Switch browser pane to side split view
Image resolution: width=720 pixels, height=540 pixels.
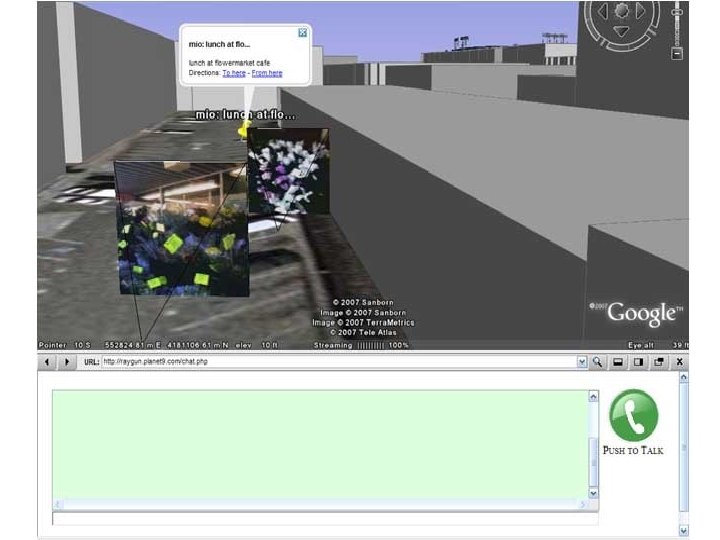(x=638, y=362)
